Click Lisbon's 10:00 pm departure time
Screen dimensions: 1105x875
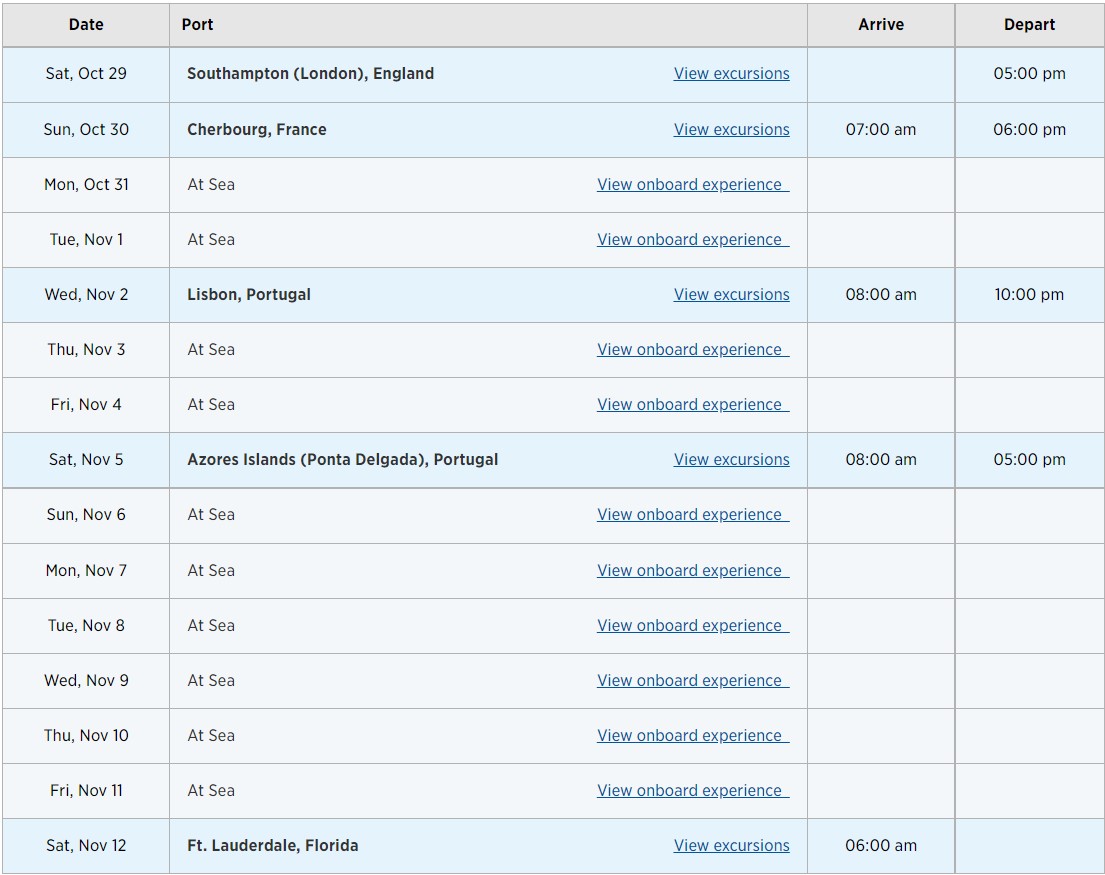click(x=1030, y=294)
